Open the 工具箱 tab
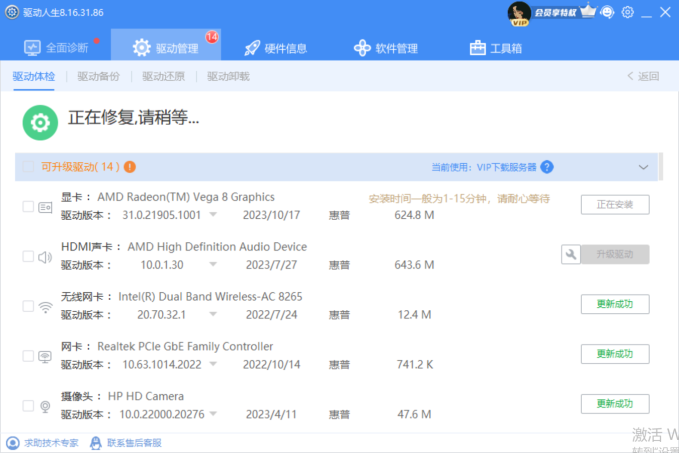Screen dimensions: 679x453 (496, 48)
